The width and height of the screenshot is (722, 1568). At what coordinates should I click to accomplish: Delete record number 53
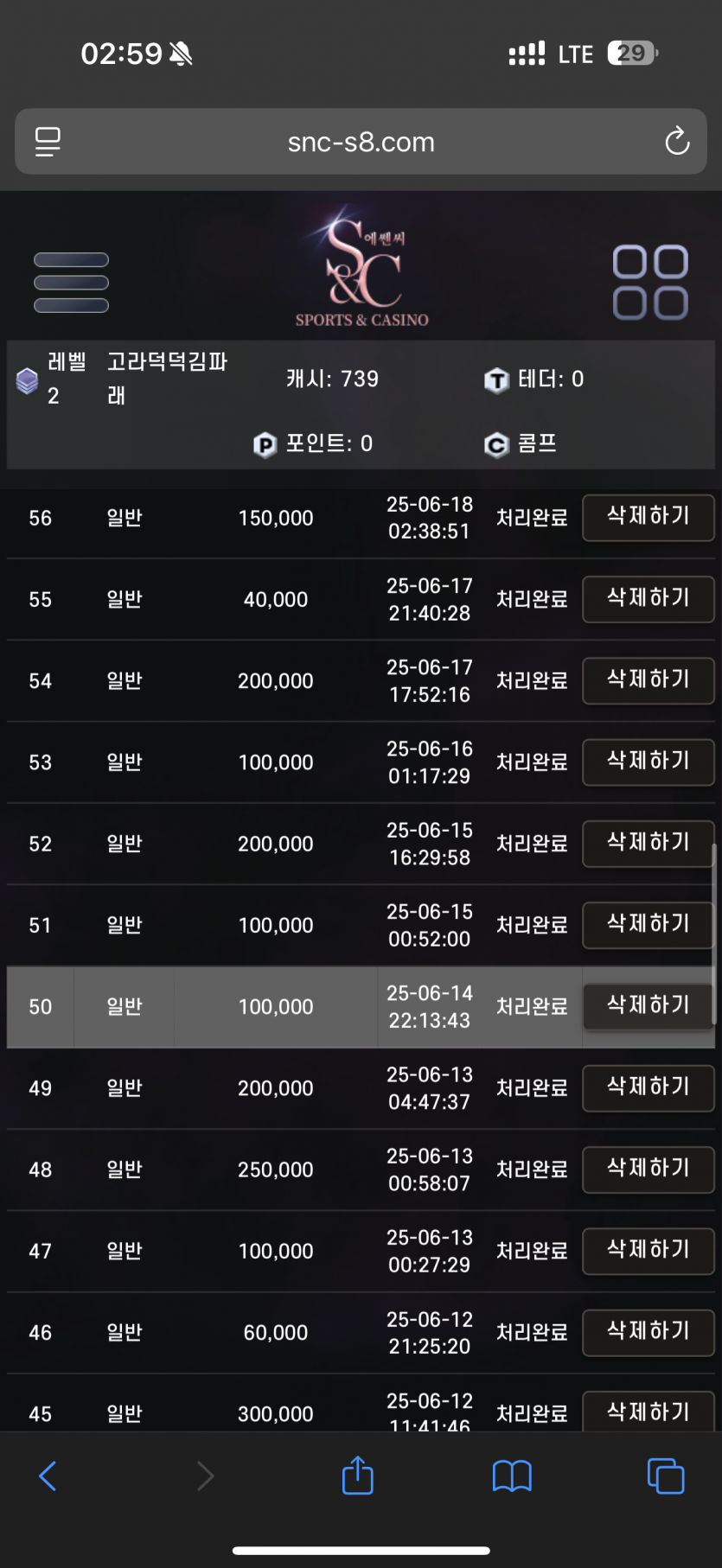tap(649, 762)
